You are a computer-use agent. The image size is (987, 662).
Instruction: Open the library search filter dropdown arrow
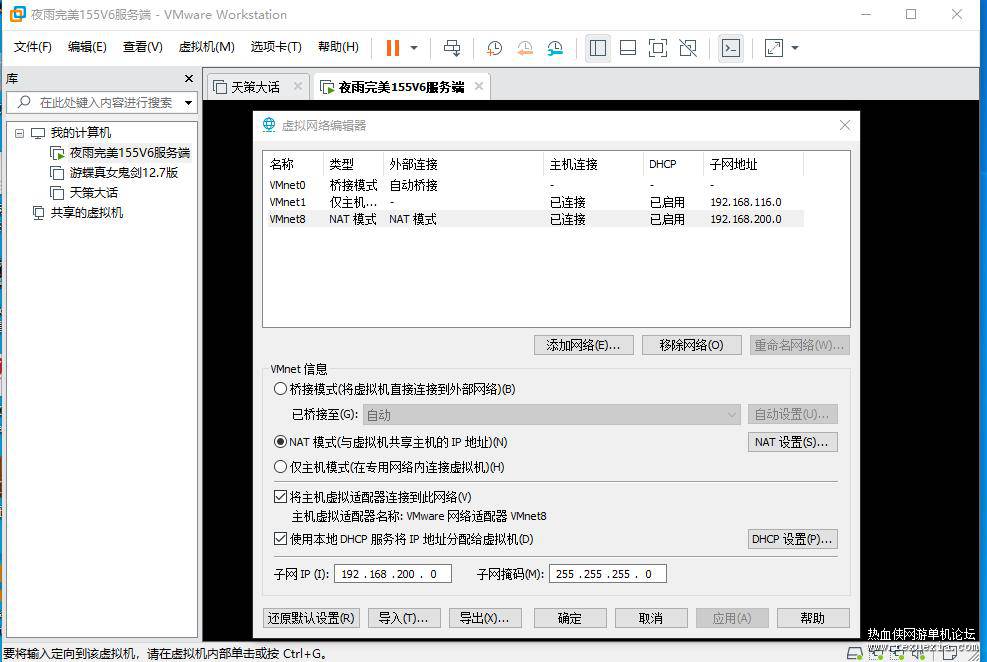click(x=188, y=103)
